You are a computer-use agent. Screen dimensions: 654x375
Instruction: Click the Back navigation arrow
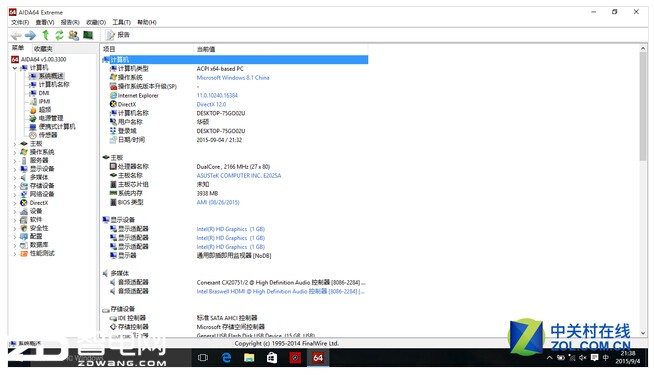(16, 35)
